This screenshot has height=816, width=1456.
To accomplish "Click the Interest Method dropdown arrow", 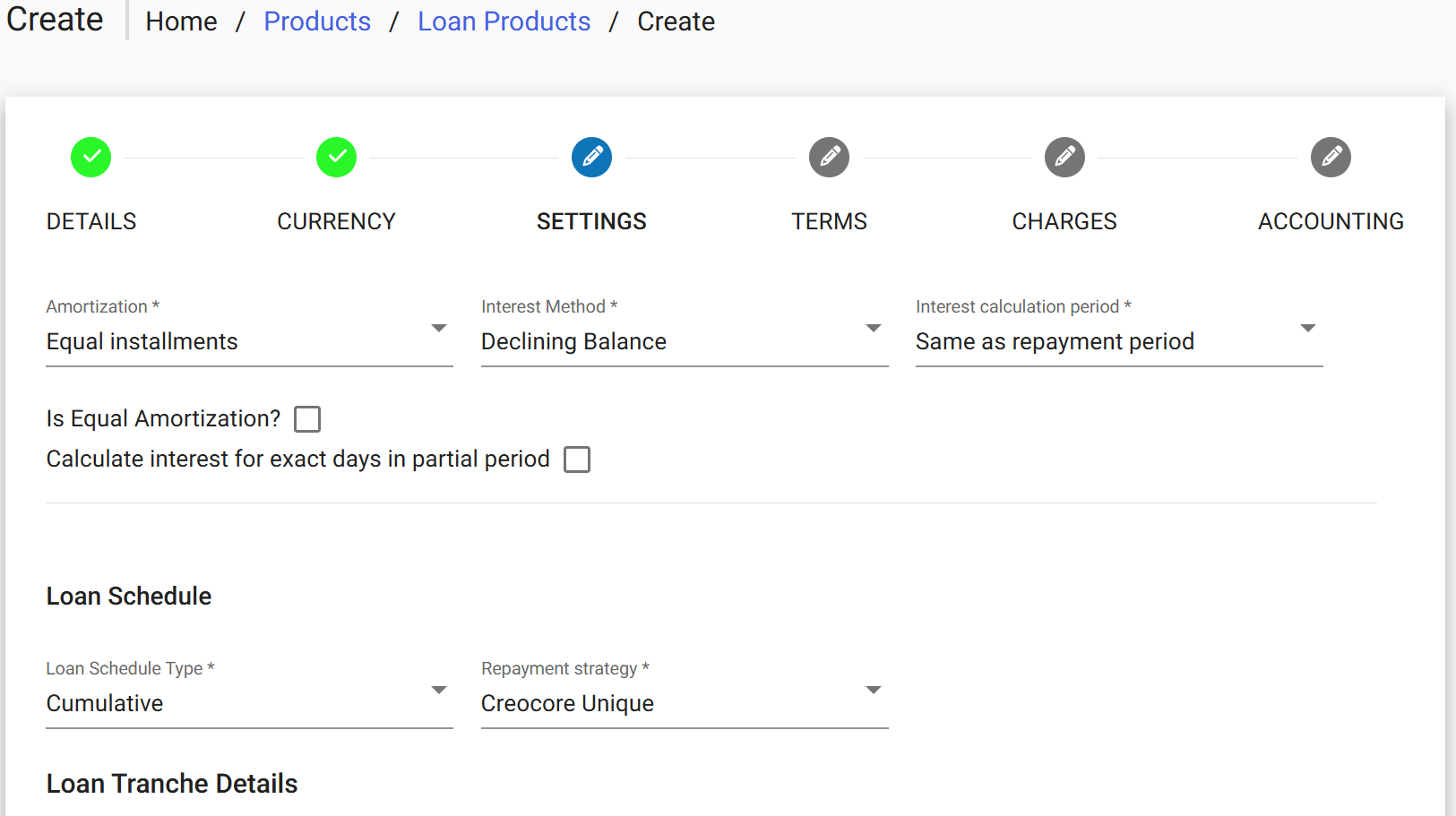I will (x=874, y=329).
